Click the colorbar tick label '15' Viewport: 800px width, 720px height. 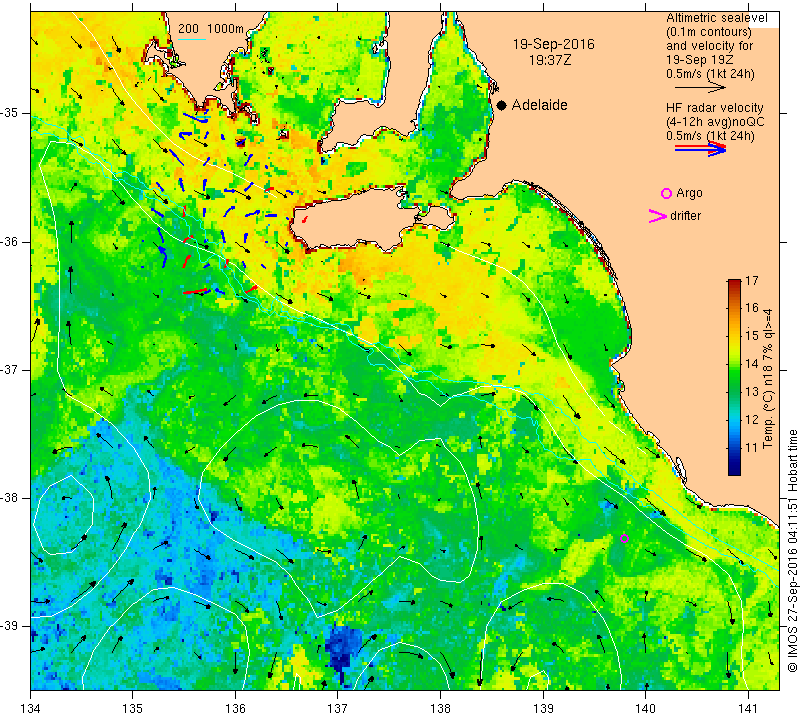pyautogui.click(x=752, y=336)
